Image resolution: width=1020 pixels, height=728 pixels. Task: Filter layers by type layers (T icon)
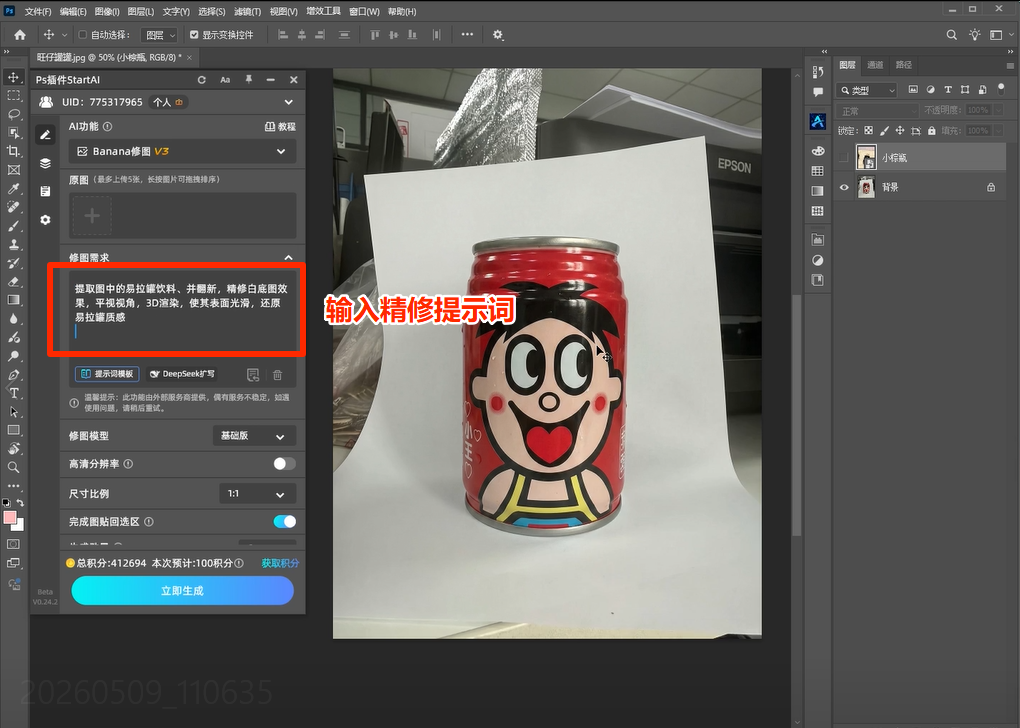948,90
